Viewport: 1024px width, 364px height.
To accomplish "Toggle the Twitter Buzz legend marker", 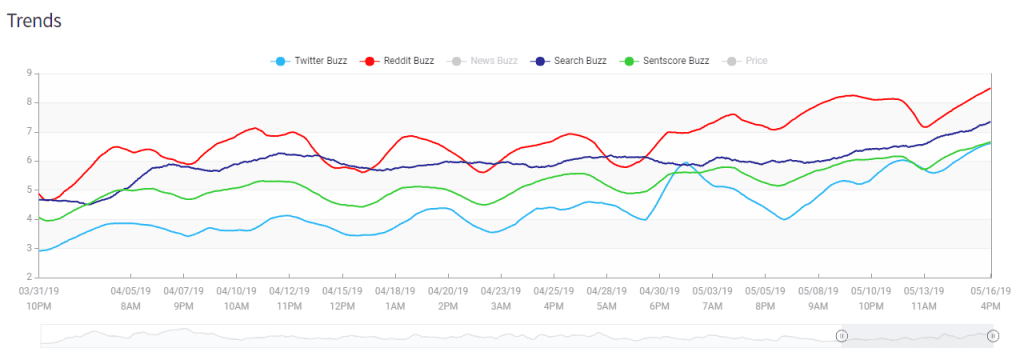I will [280, 61].
